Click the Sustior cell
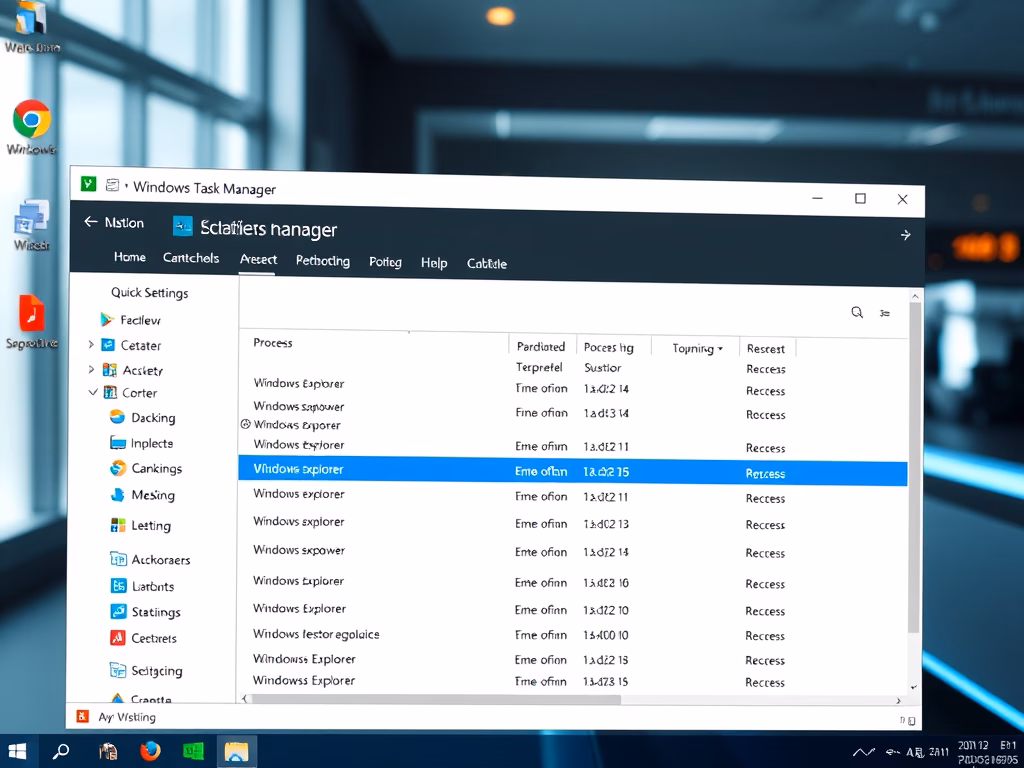This screenshot has height=768, width=1024. coord(603,368)
